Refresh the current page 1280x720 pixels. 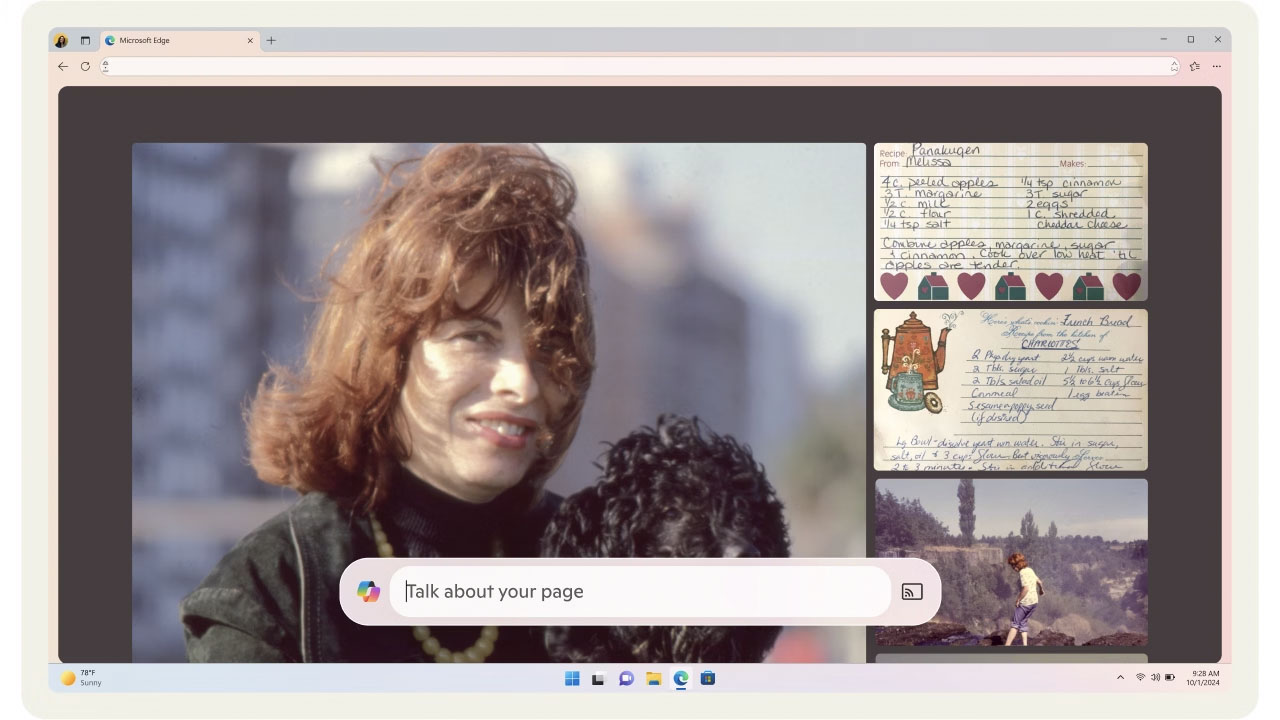85,66
